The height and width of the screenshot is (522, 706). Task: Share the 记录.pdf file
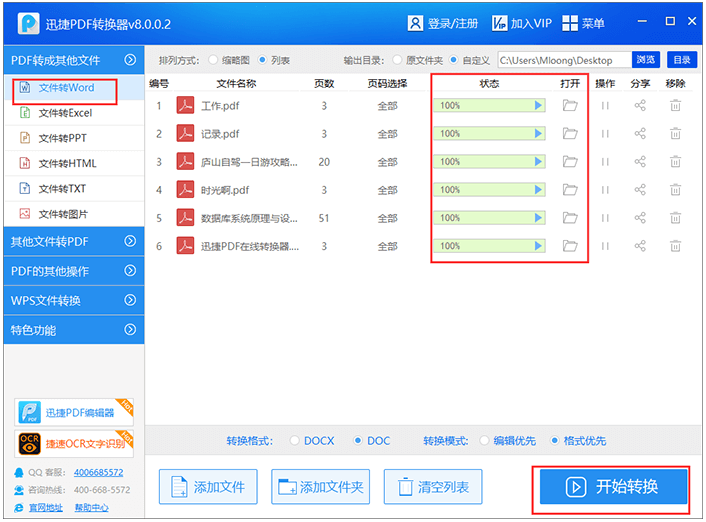(x=640, y=134)
